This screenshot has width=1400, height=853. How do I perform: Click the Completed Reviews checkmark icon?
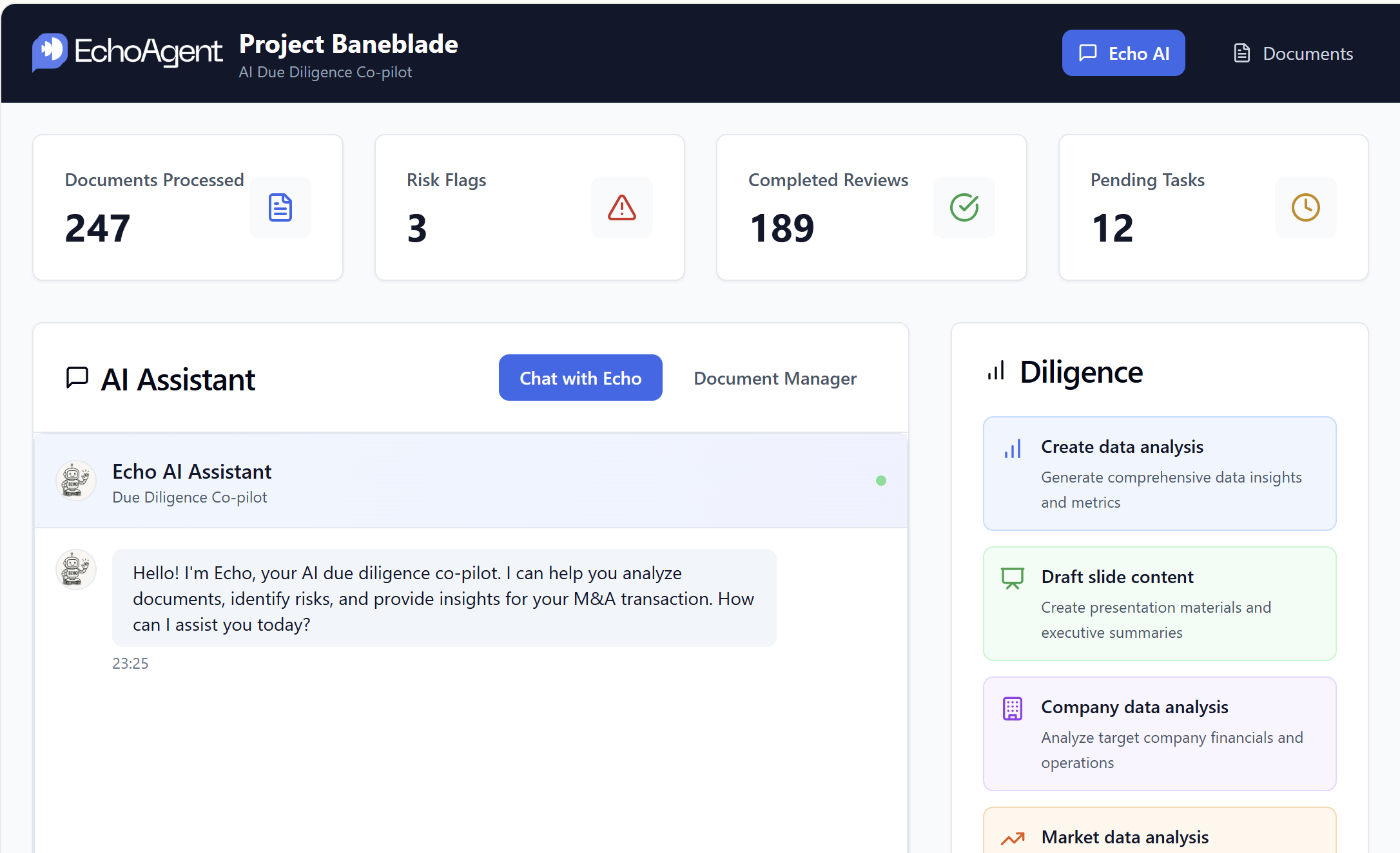point(964,207)
